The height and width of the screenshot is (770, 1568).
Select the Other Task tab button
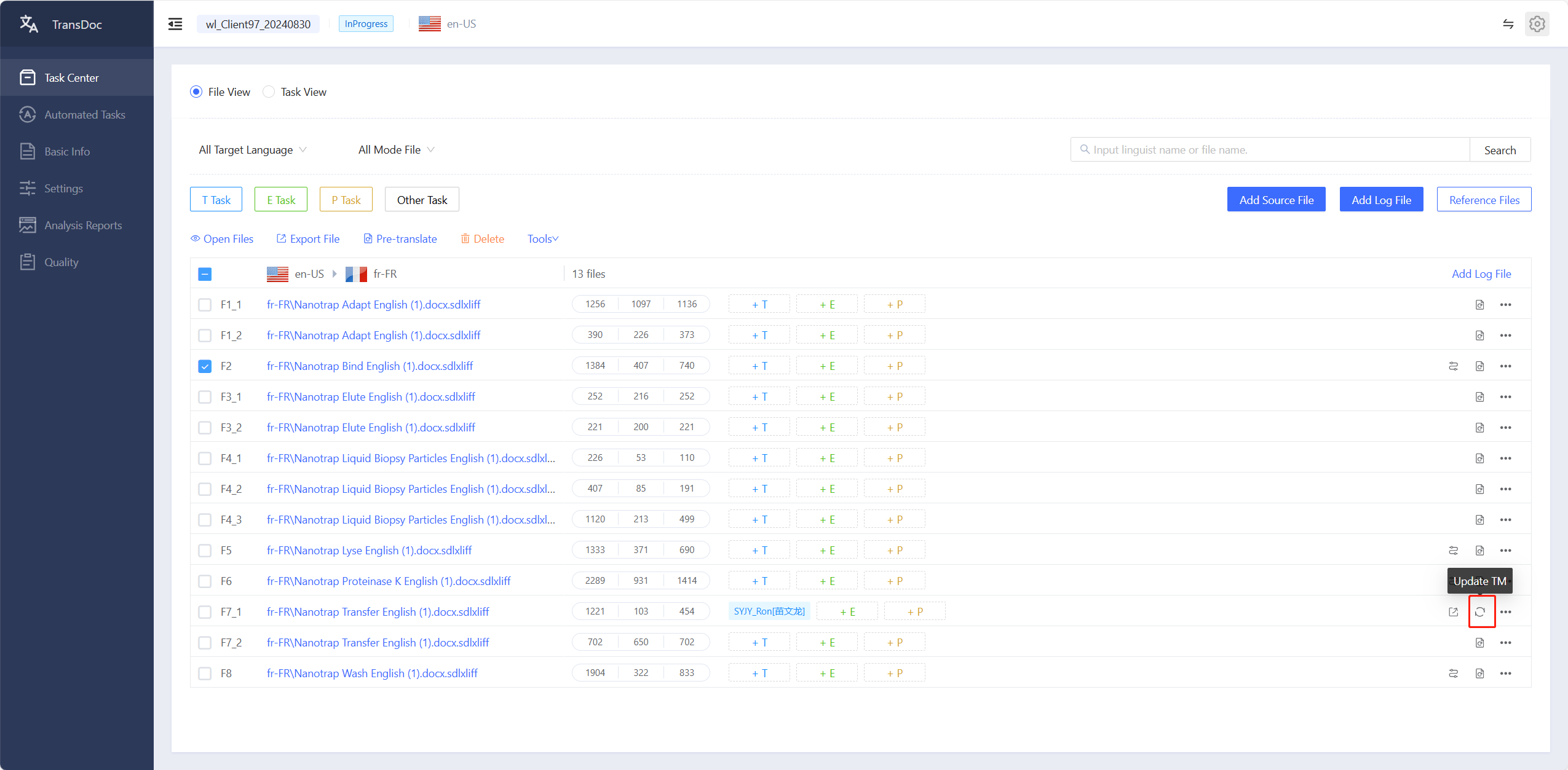point(422,200)
